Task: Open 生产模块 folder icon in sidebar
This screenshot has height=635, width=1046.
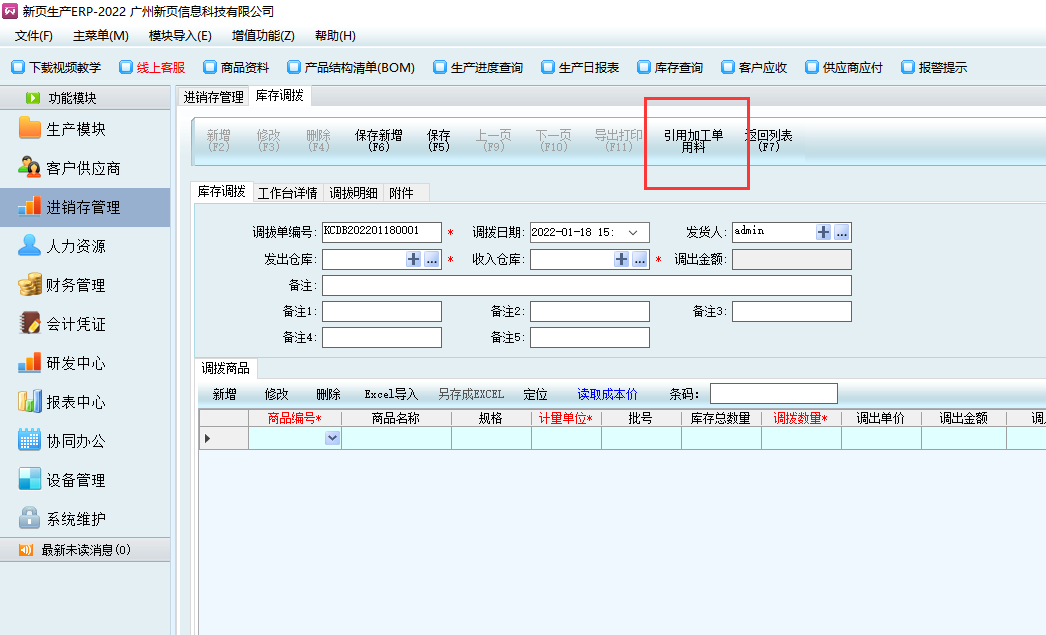Action: click(30, 129)
